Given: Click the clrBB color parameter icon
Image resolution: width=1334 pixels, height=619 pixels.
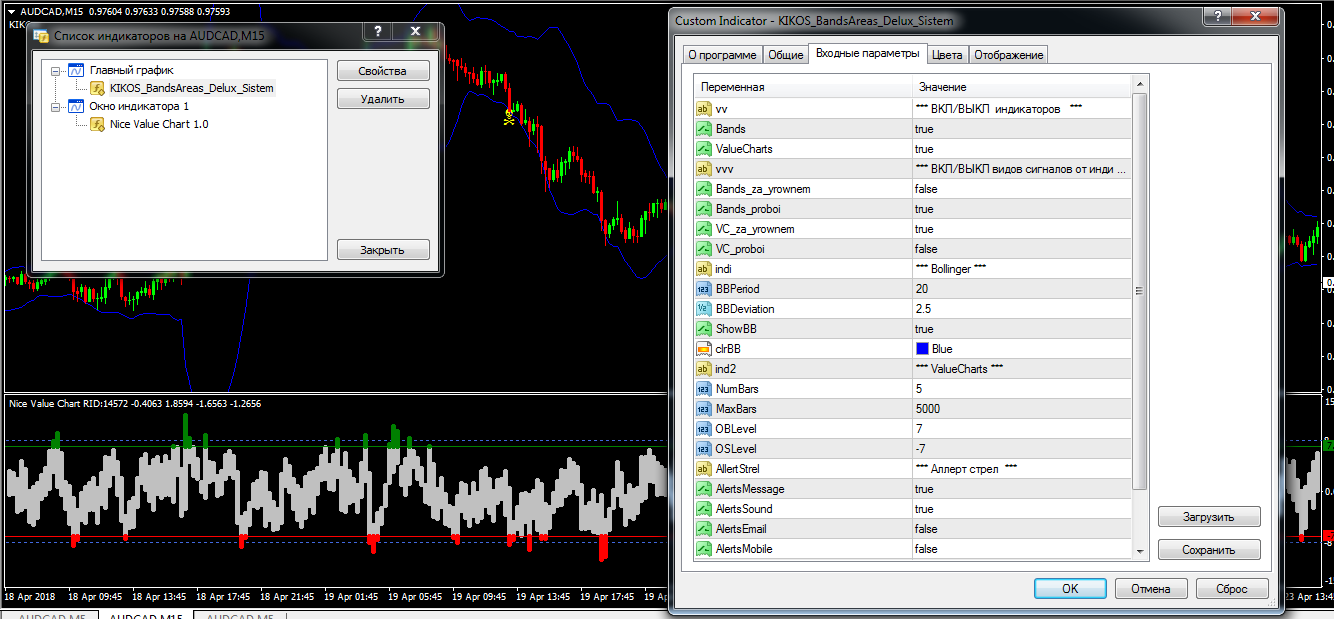Looking at the screenshot, I should 703,349.
